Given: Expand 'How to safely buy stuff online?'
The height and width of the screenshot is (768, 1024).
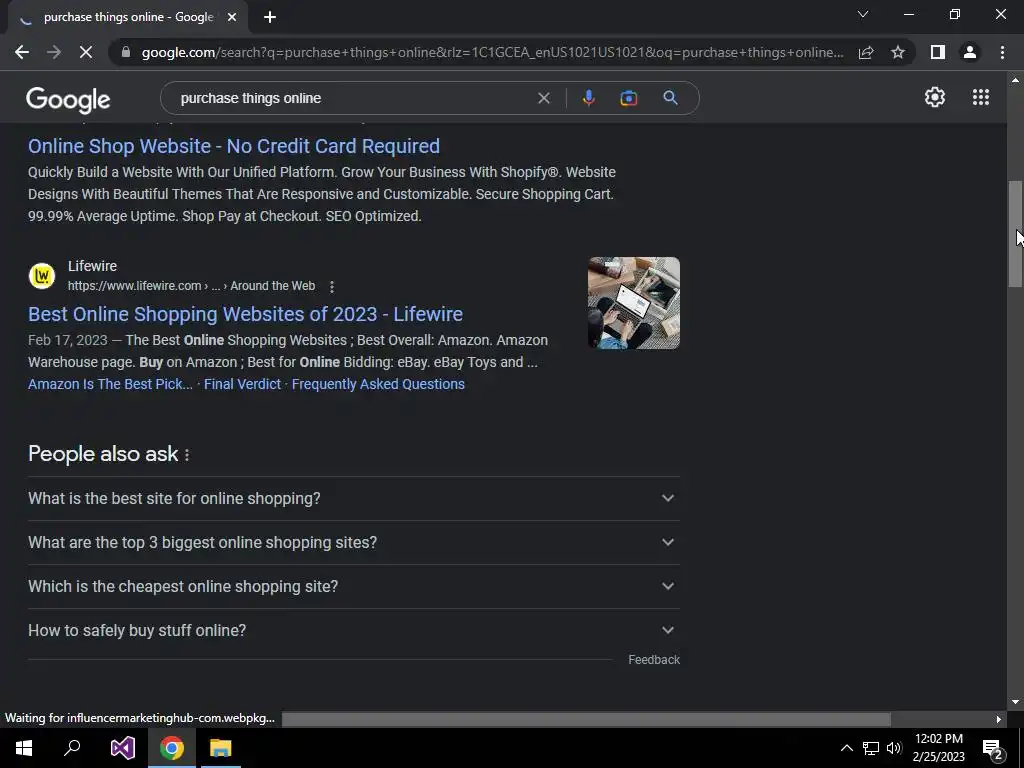Looking at the screenshot, I should pyautogui.click(x=354, y=631).
